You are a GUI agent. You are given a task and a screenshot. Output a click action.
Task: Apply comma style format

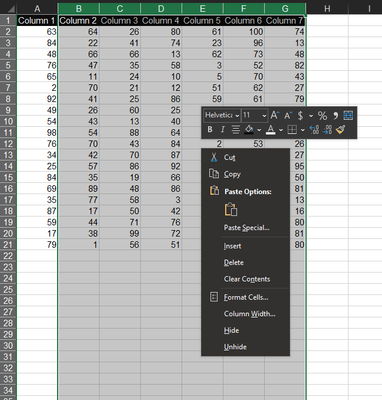335,115
